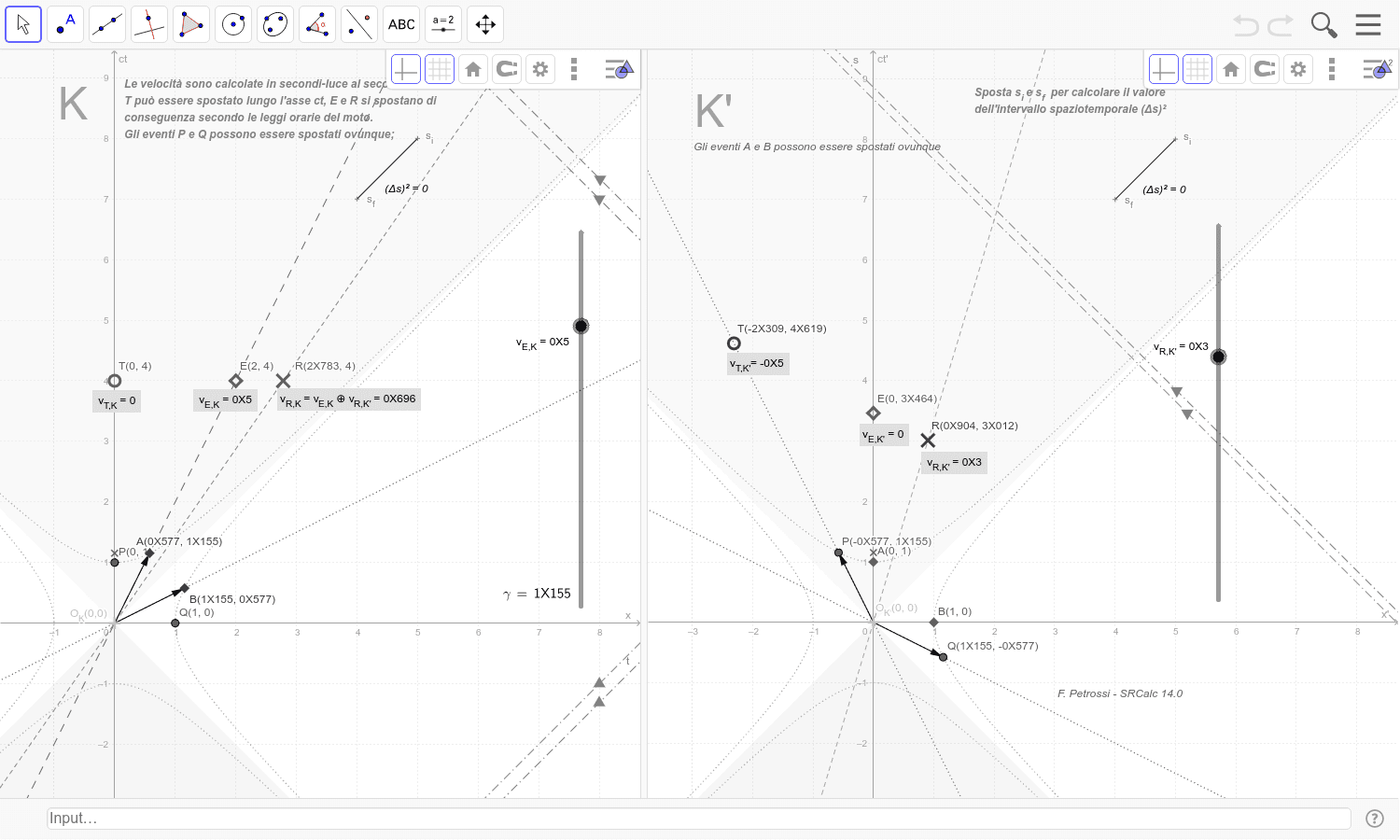Select the Line through two points tool
This screenshot has height=840, width=1400.
(107, 24)
